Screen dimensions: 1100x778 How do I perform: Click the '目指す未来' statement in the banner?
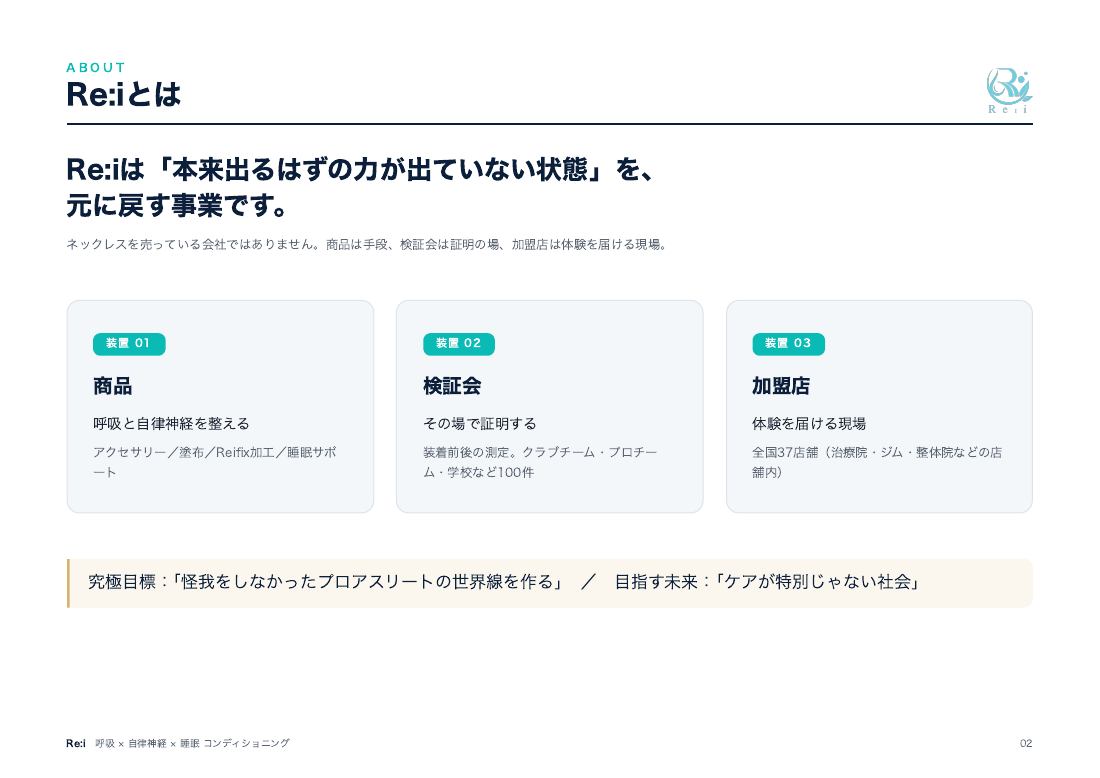tap(768, 582)
